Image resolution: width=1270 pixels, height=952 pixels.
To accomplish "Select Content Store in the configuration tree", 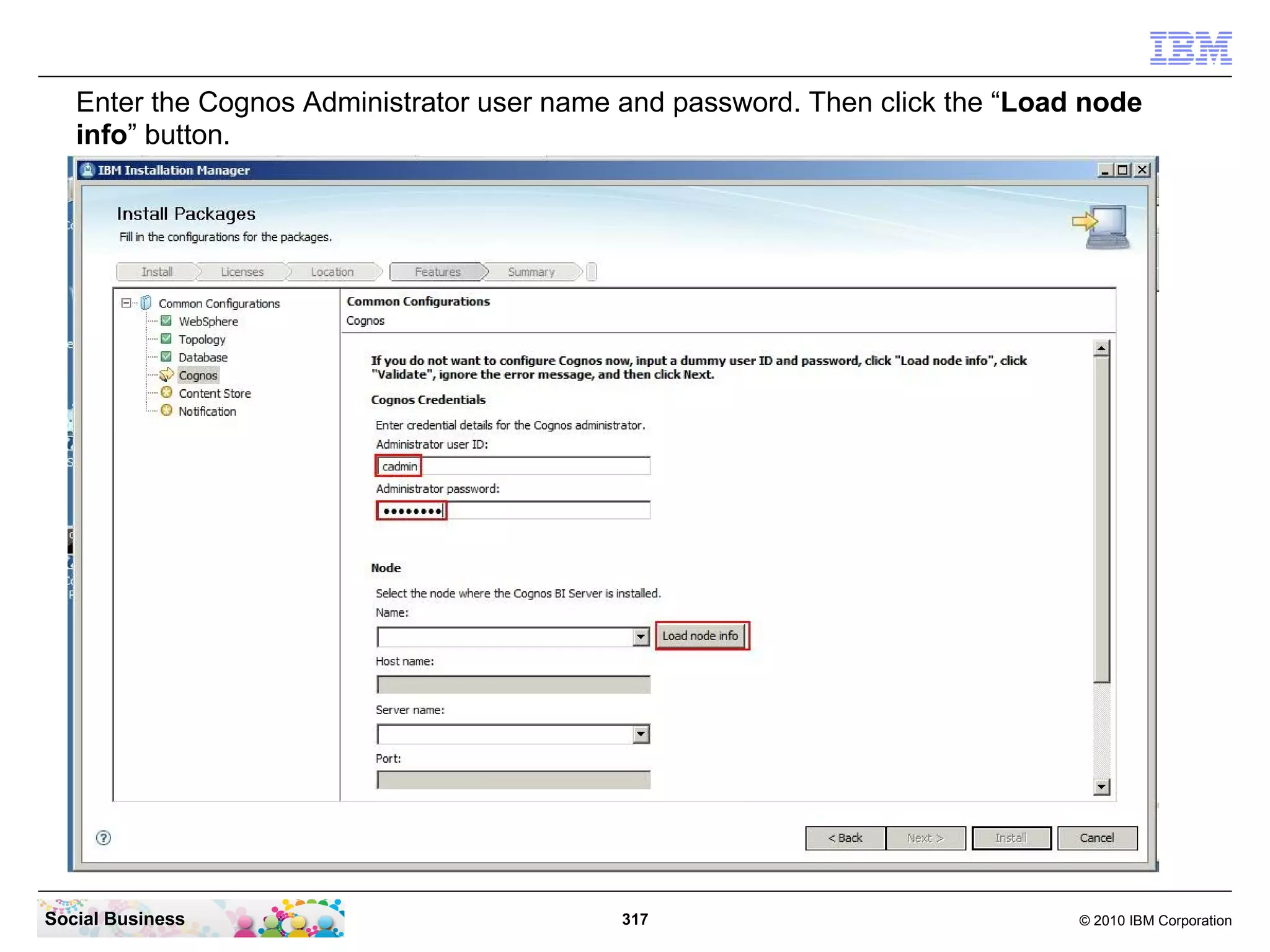I will [x=215, y=394].
